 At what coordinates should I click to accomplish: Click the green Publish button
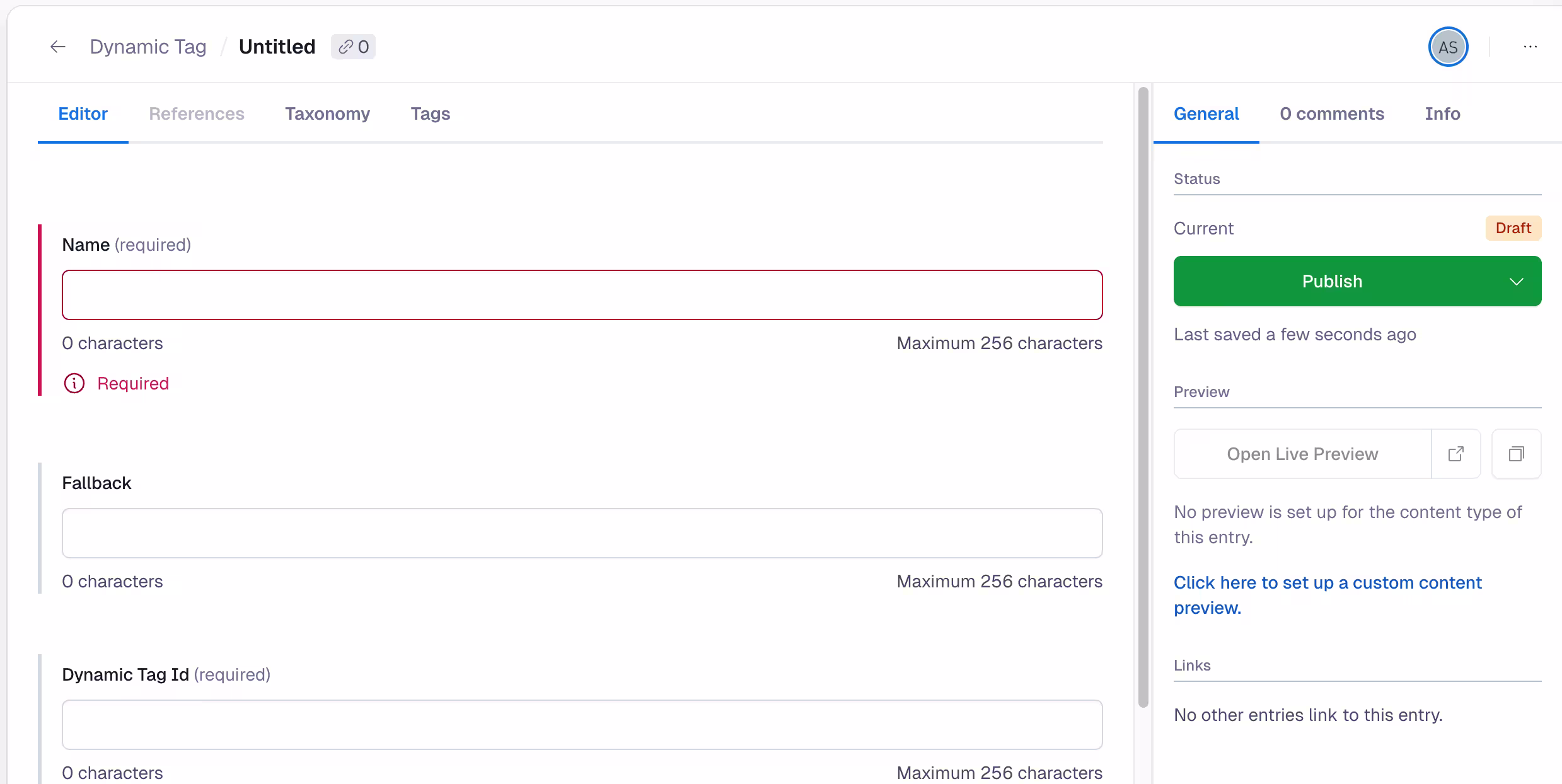click(1333, 281)
